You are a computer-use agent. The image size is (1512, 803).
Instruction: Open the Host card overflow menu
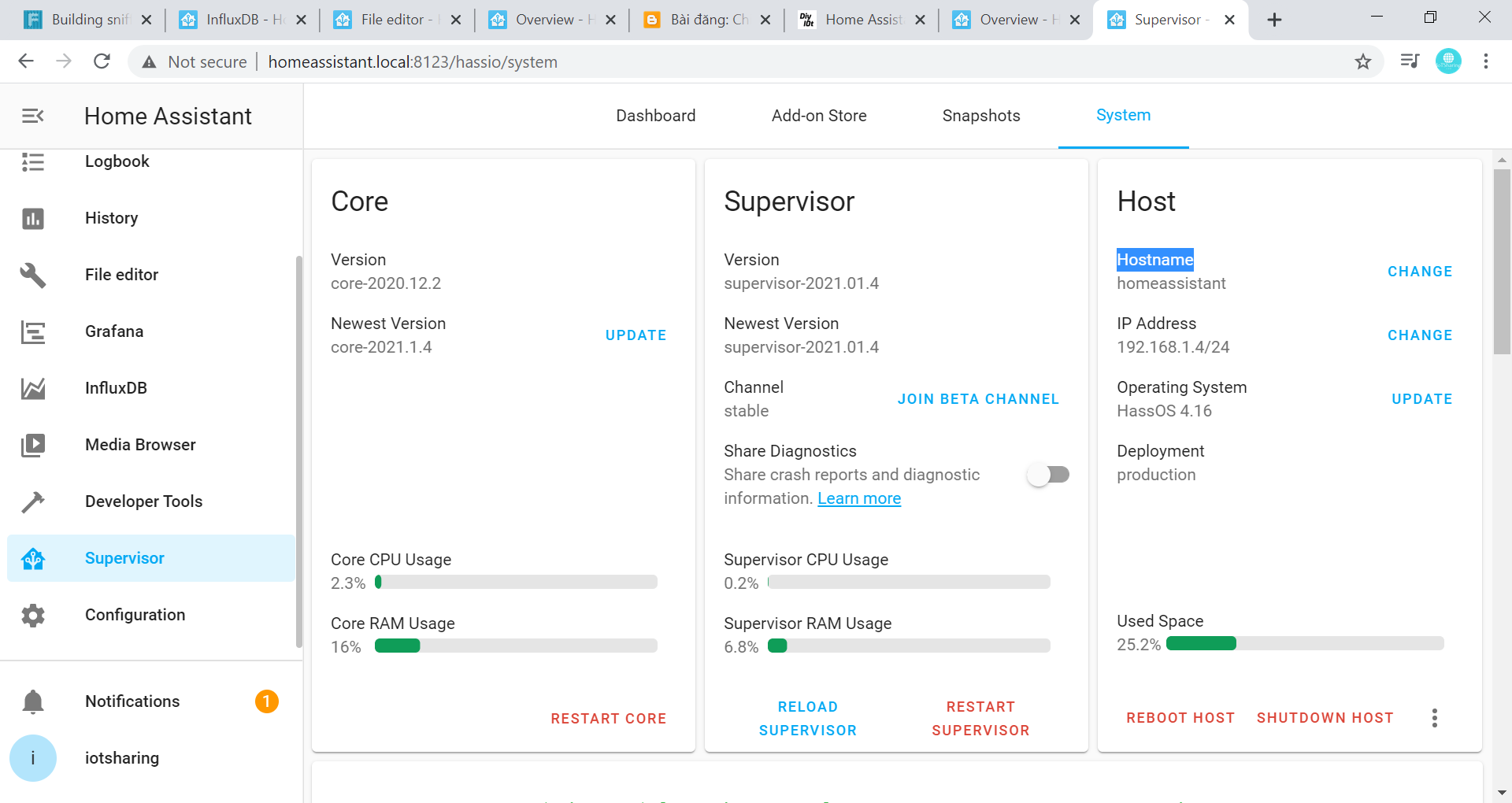pyautogui.click(x=1434, y=717)
